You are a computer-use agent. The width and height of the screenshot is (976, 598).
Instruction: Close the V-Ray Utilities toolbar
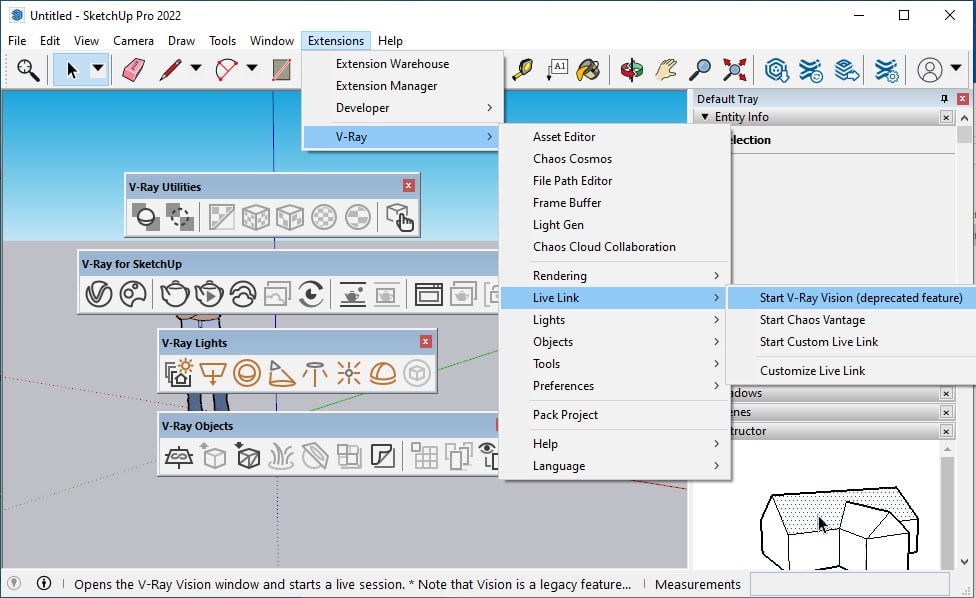(408, 185)
